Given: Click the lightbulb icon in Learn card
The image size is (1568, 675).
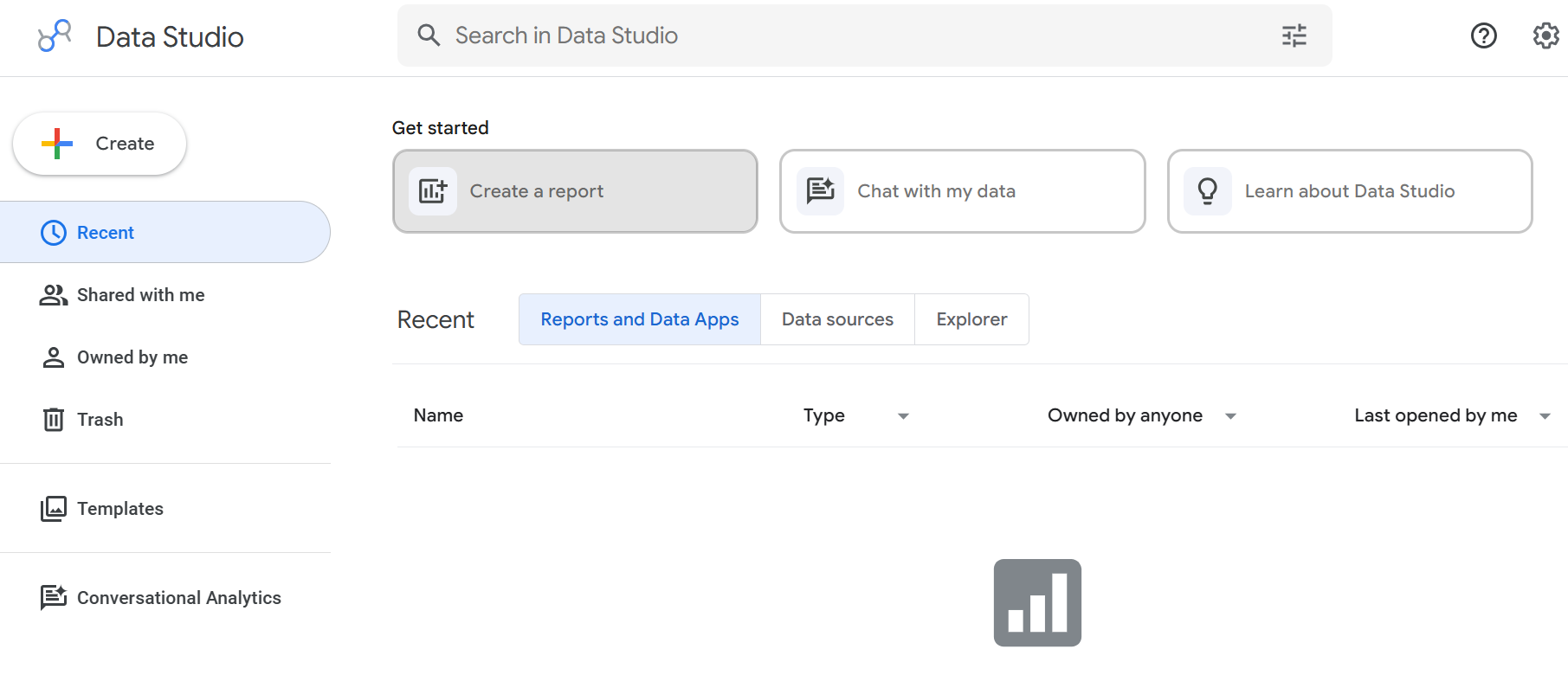Looking at the screenshot, I should [1208, 191].
